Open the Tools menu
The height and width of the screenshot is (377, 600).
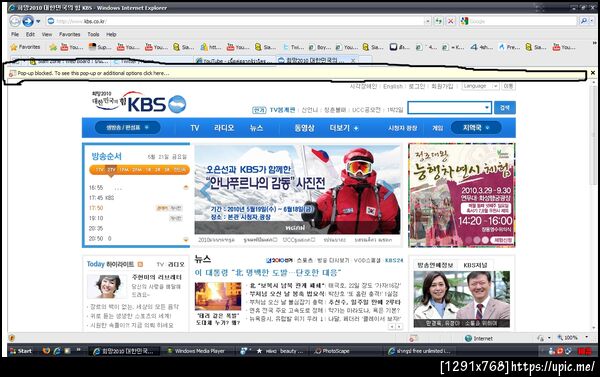[93, 34]
